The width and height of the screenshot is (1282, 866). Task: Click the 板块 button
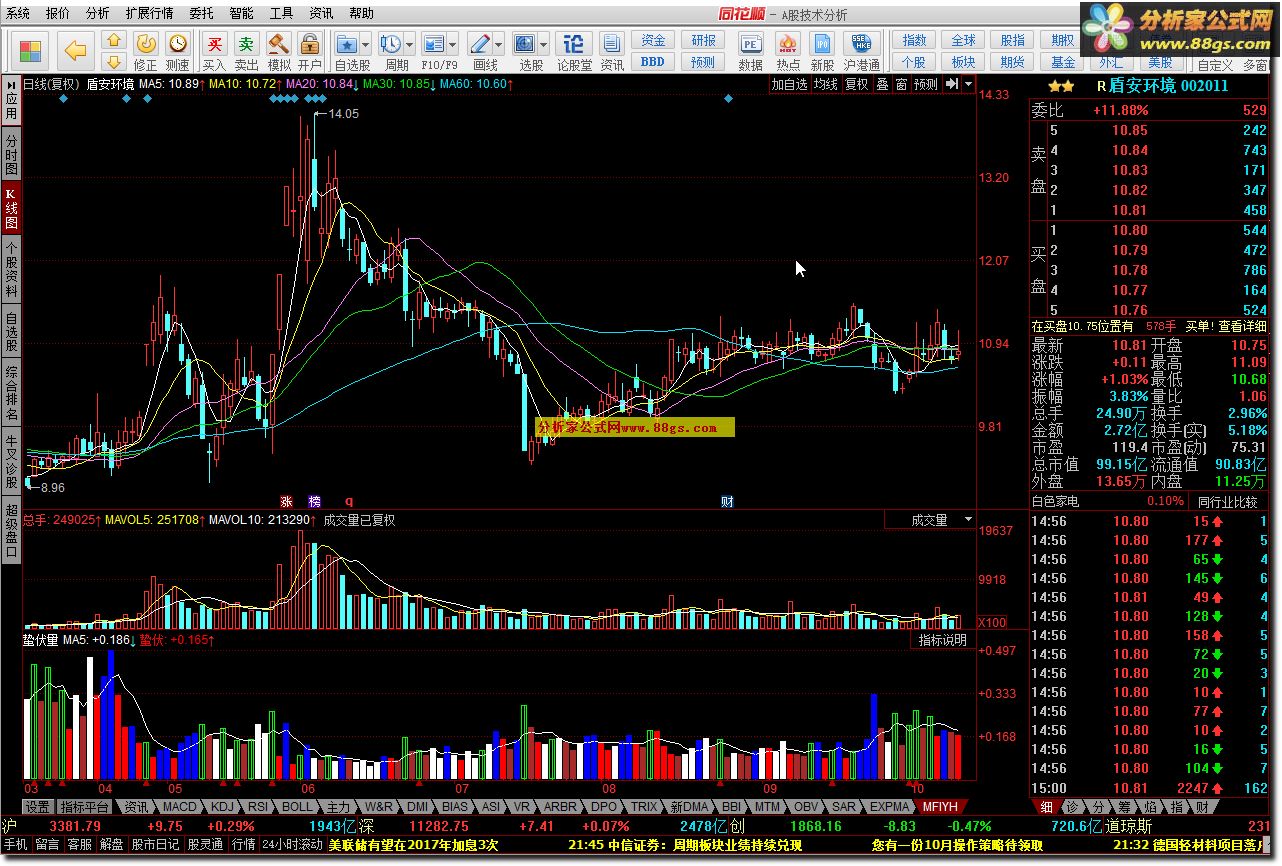pyautogui.click(x=963, y=62)
